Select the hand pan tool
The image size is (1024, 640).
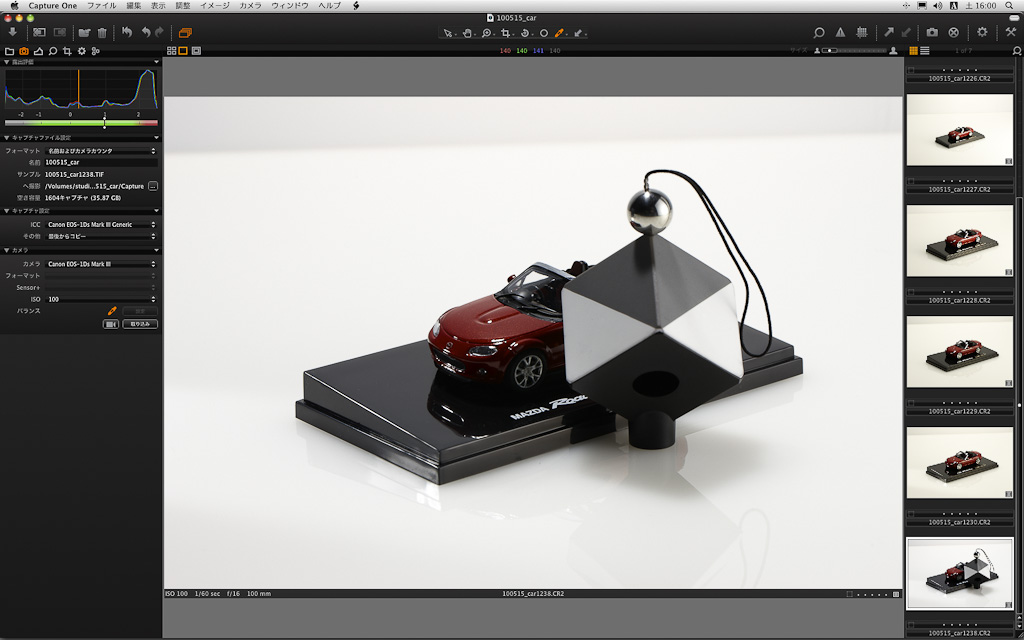pos(467,32)
